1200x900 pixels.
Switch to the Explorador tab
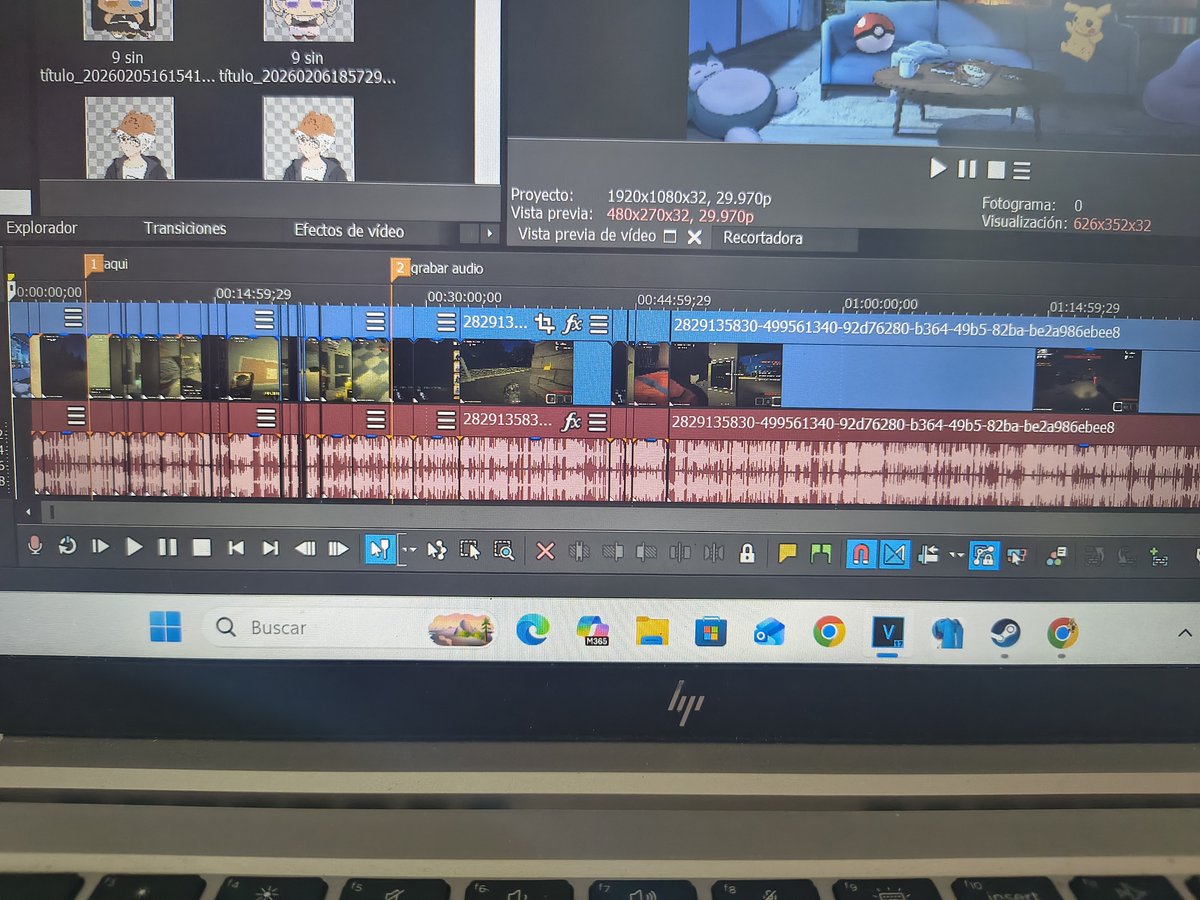pyautogui.click(x=42, y=228)
